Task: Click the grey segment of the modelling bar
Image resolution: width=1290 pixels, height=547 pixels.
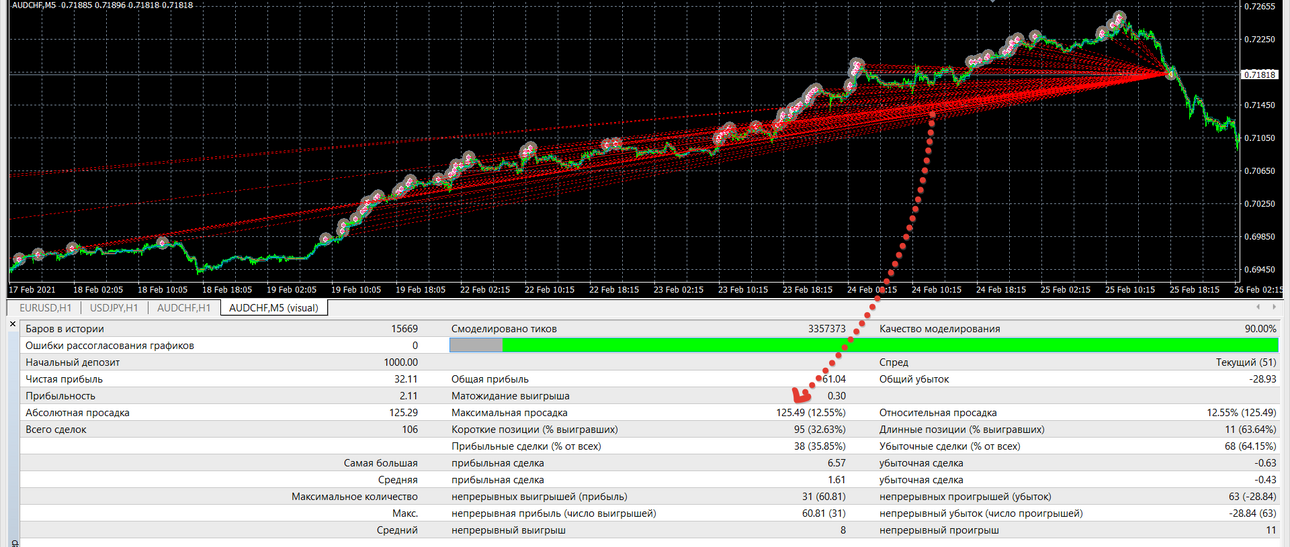Action: 476,345
